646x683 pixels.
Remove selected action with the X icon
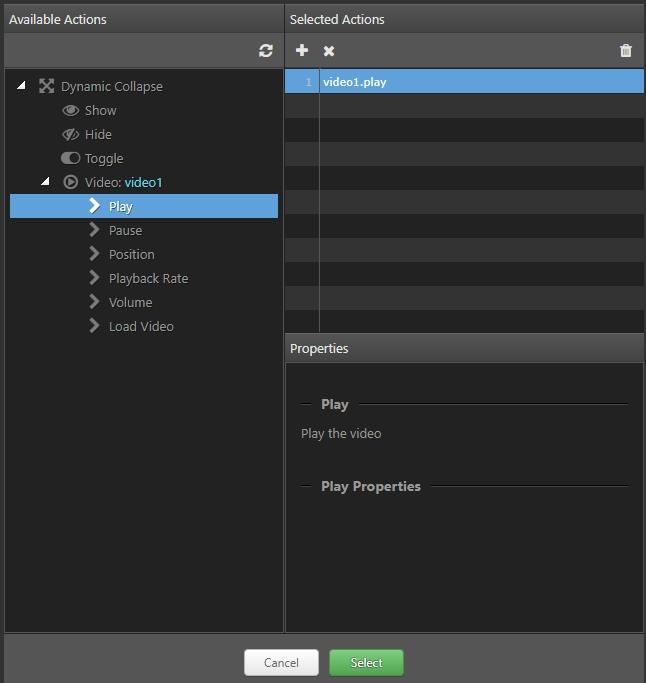click(x=329, y=51)
